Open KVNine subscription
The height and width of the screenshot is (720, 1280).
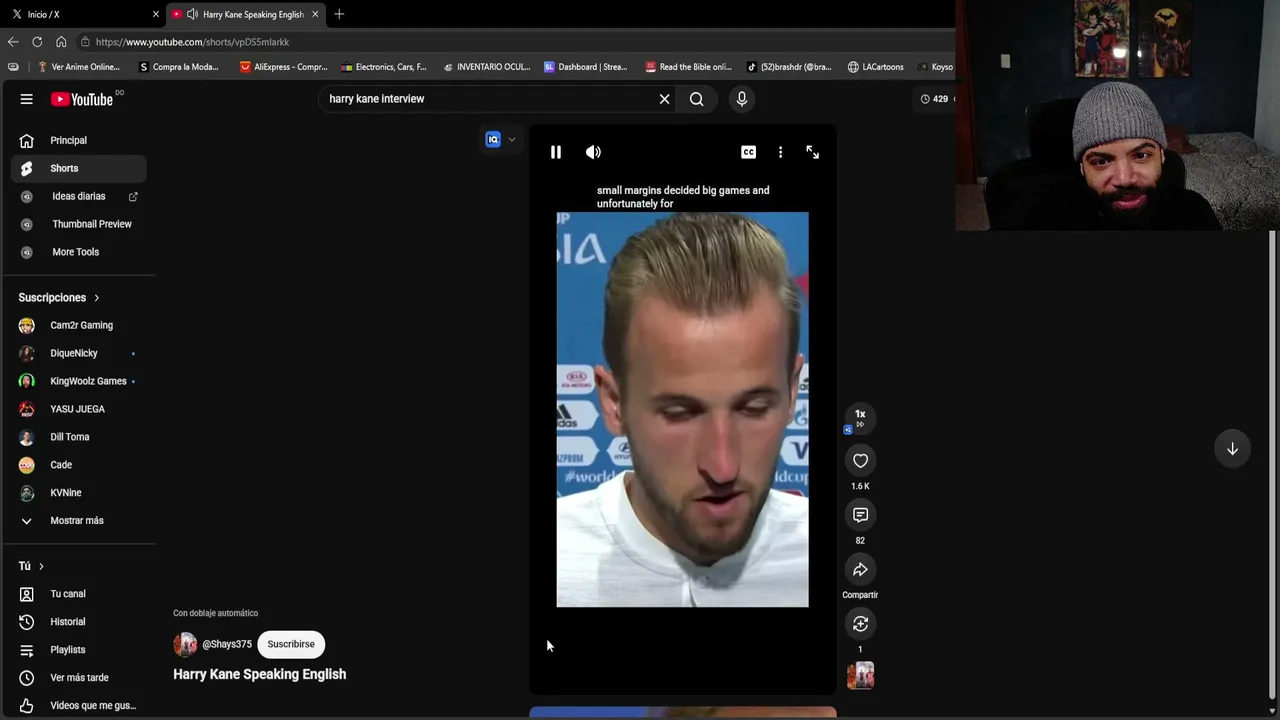click(78, 493)
